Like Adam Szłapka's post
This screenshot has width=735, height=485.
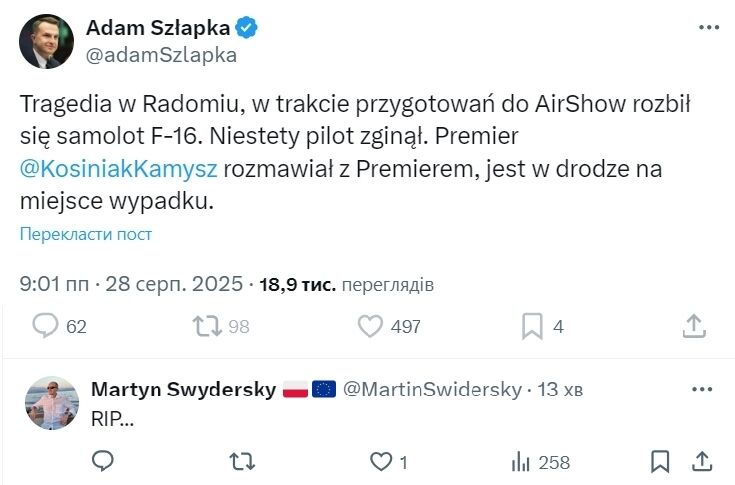(371, 326)
